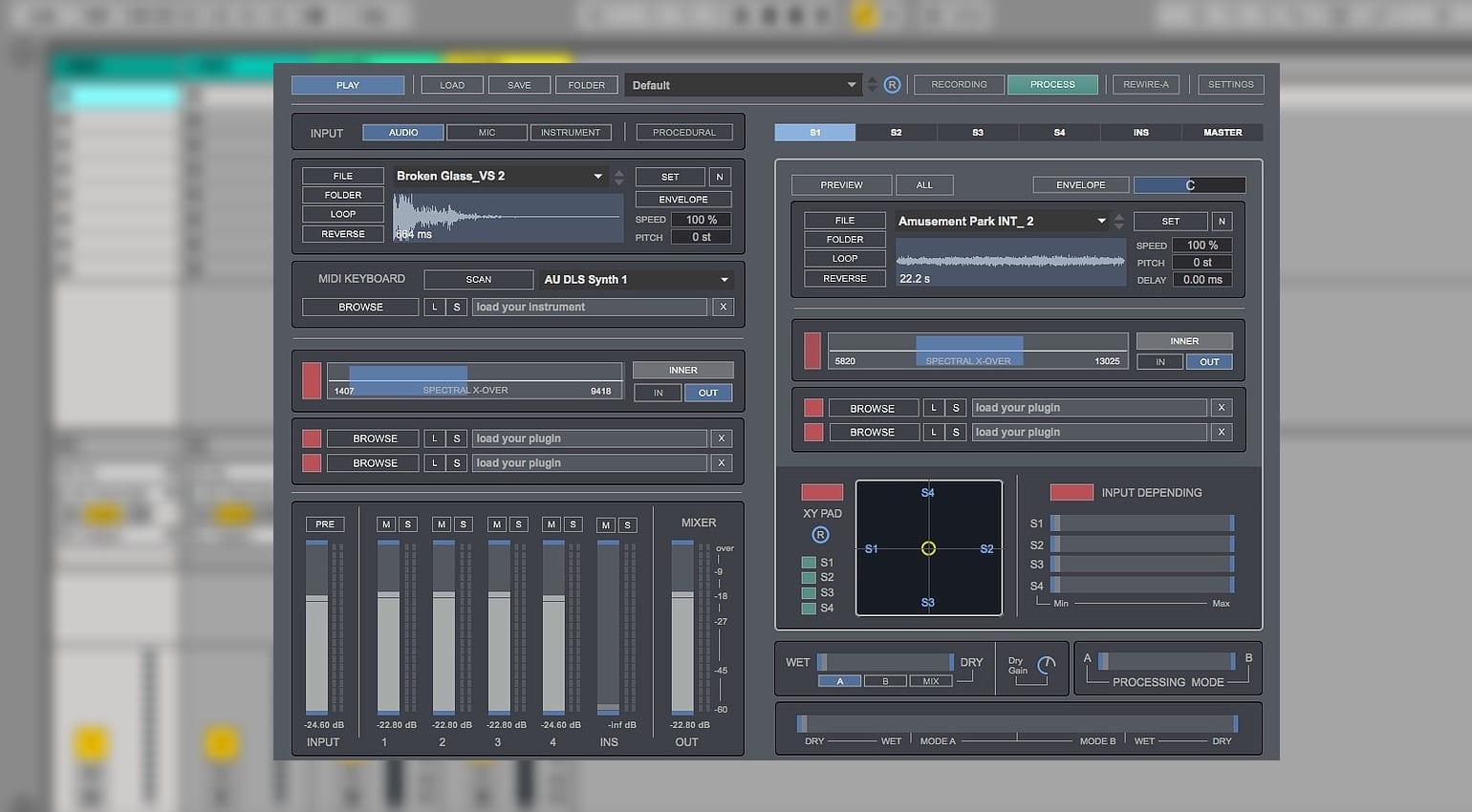Click the top SAVE preset button

(x=519, y=85)
